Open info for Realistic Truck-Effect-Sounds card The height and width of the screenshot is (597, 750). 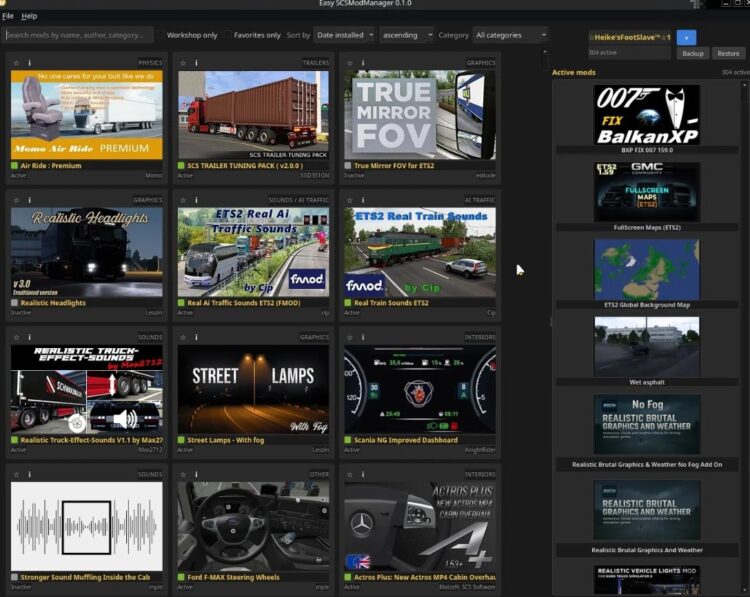coord(30,337)
